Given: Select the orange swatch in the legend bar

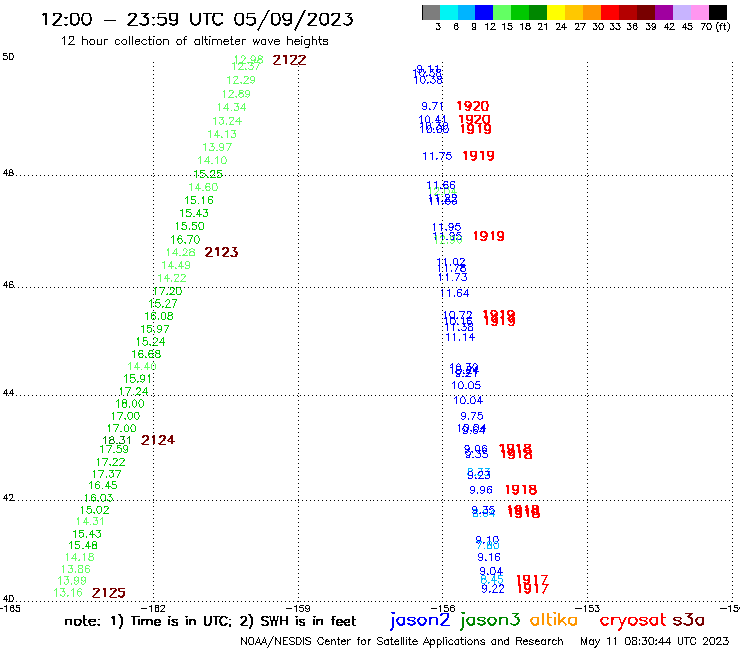Looking at the screenshot, I should click(592, 12).
